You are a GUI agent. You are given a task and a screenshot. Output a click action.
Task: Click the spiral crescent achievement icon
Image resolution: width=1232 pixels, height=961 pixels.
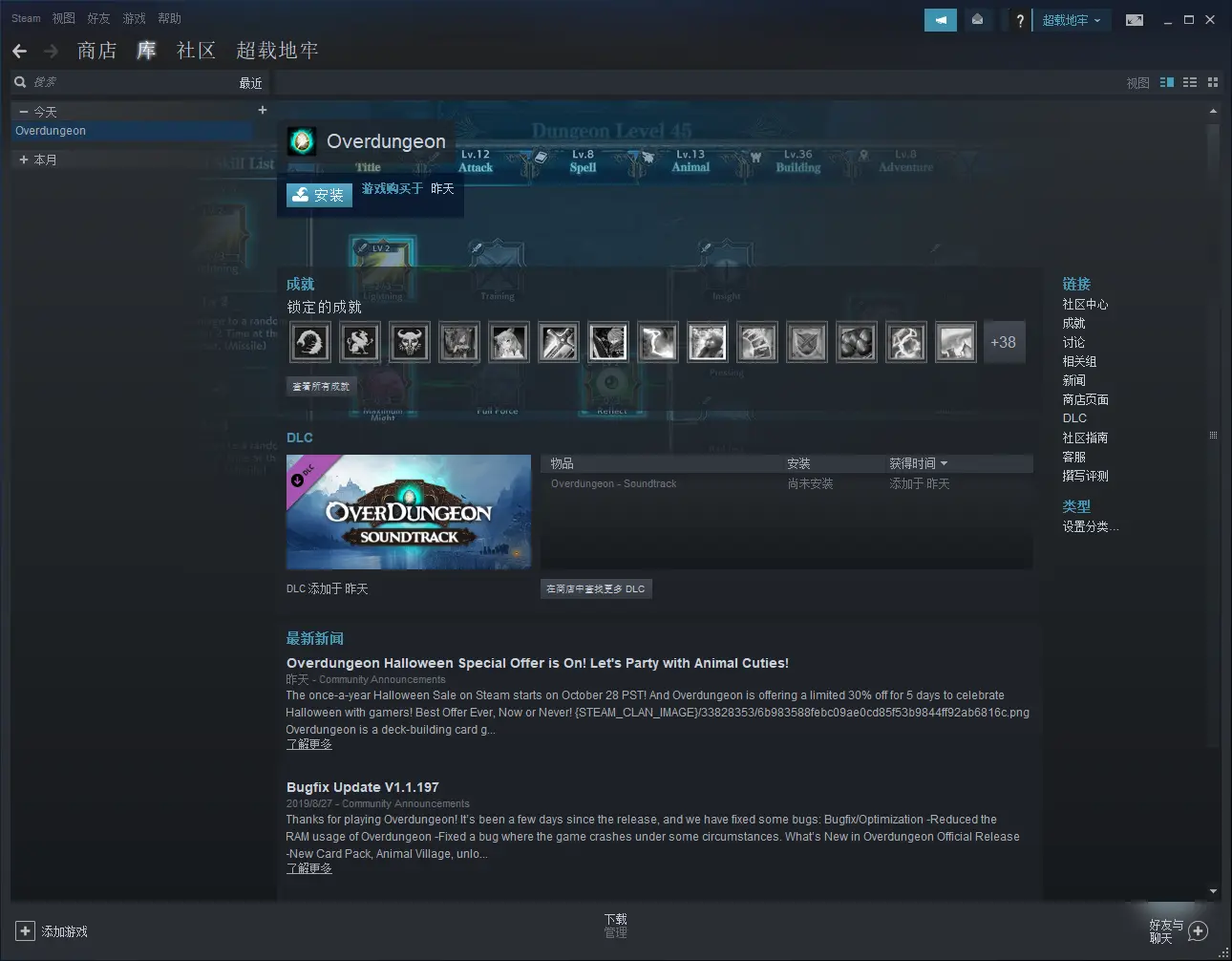(x=309, y=342)
